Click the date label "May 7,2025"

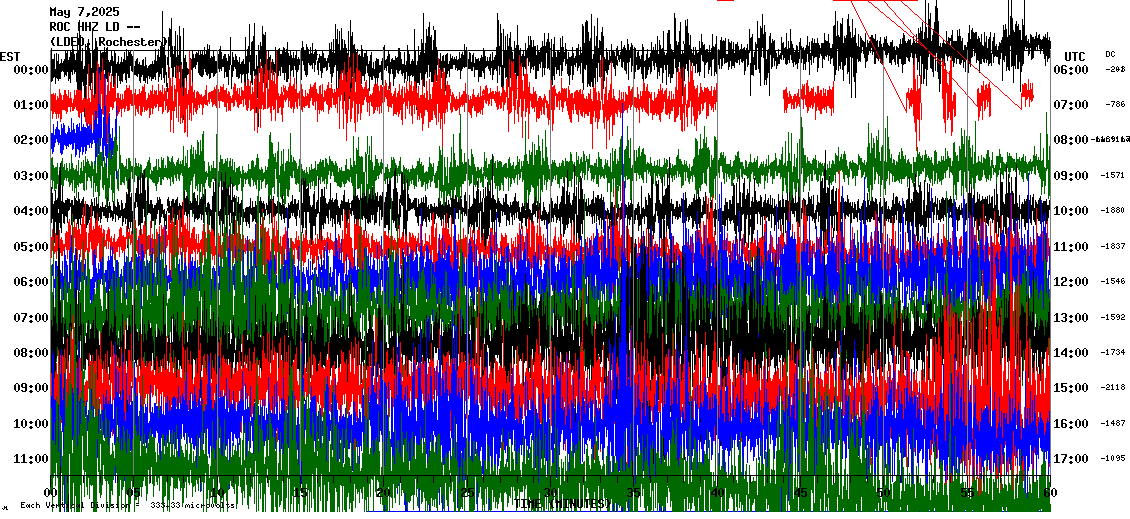(x=84, y=12)
